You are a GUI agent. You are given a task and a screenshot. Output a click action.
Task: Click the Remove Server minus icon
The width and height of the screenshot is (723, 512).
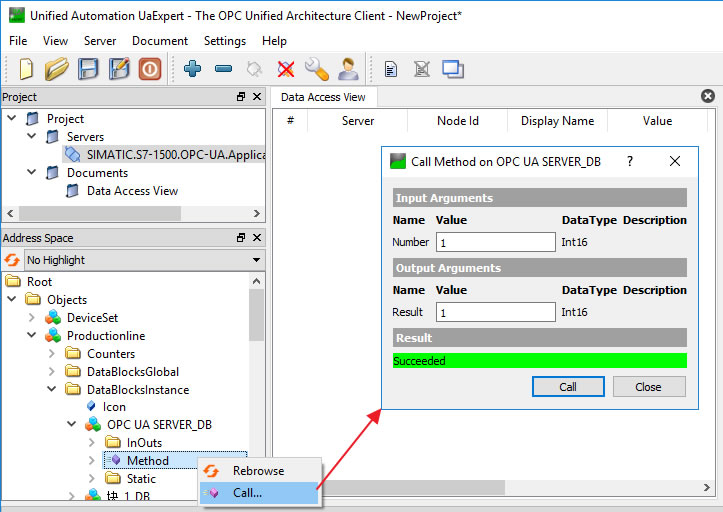point(224,69)
